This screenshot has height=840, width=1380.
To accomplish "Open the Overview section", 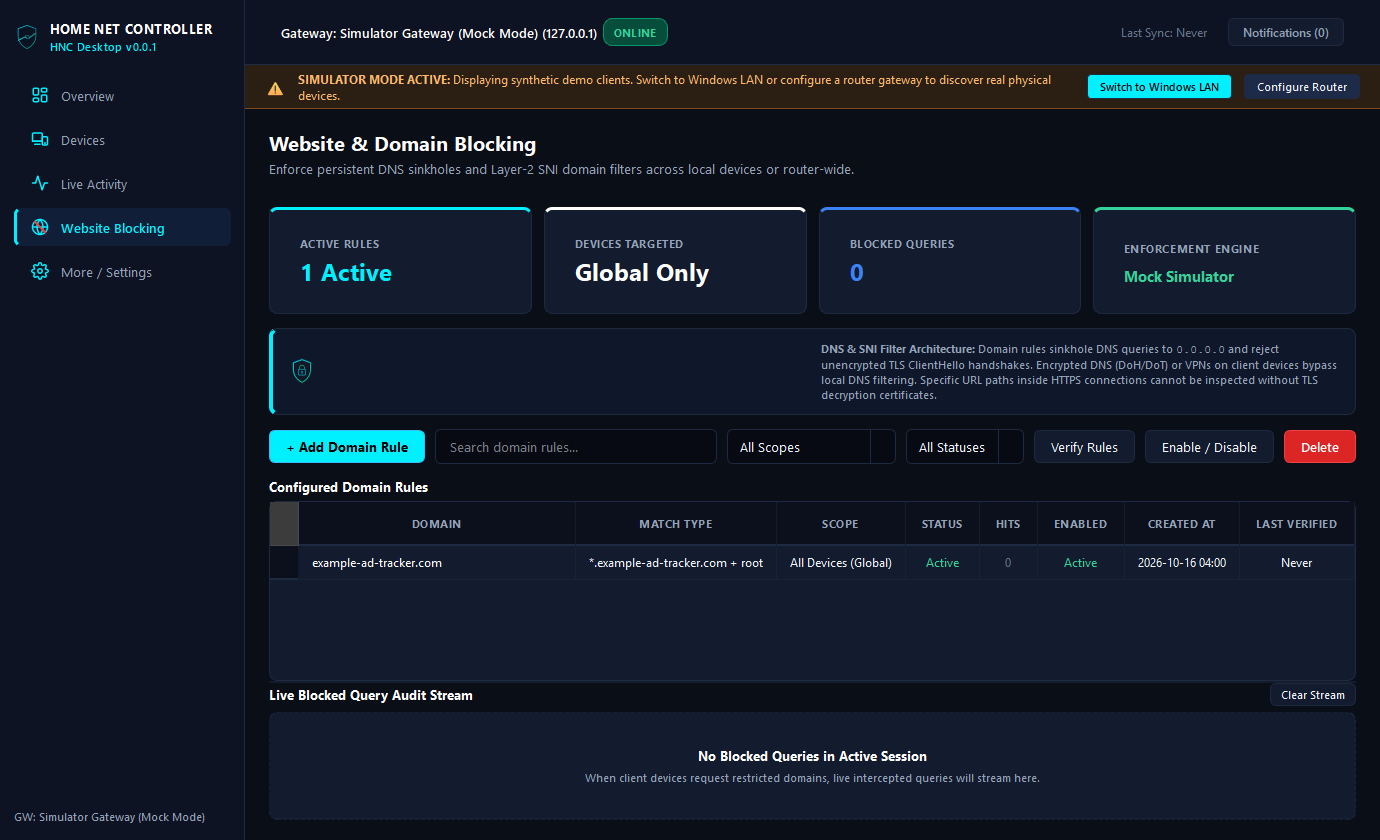I will pyautogui.click(x=122, y=96).
